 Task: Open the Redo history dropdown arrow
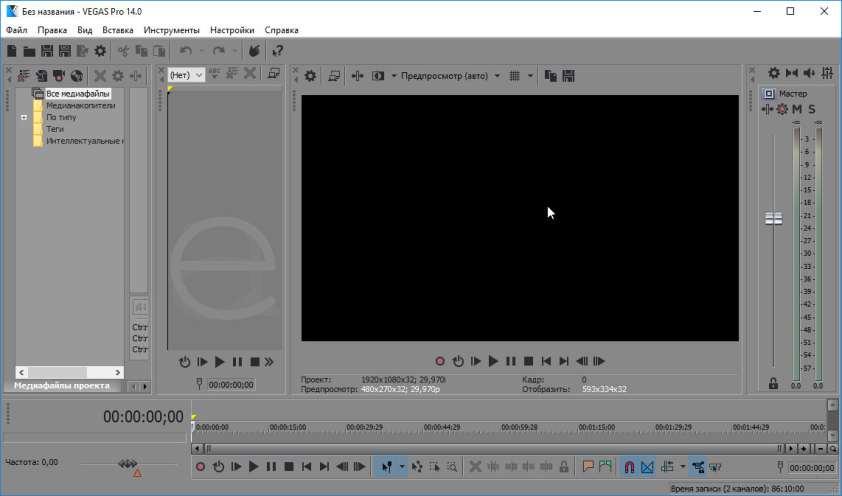[234, 51]
